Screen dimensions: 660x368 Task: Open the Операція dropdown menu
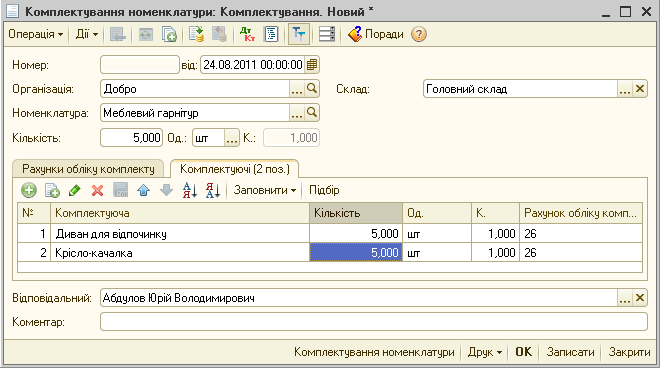tap(36, 34)
